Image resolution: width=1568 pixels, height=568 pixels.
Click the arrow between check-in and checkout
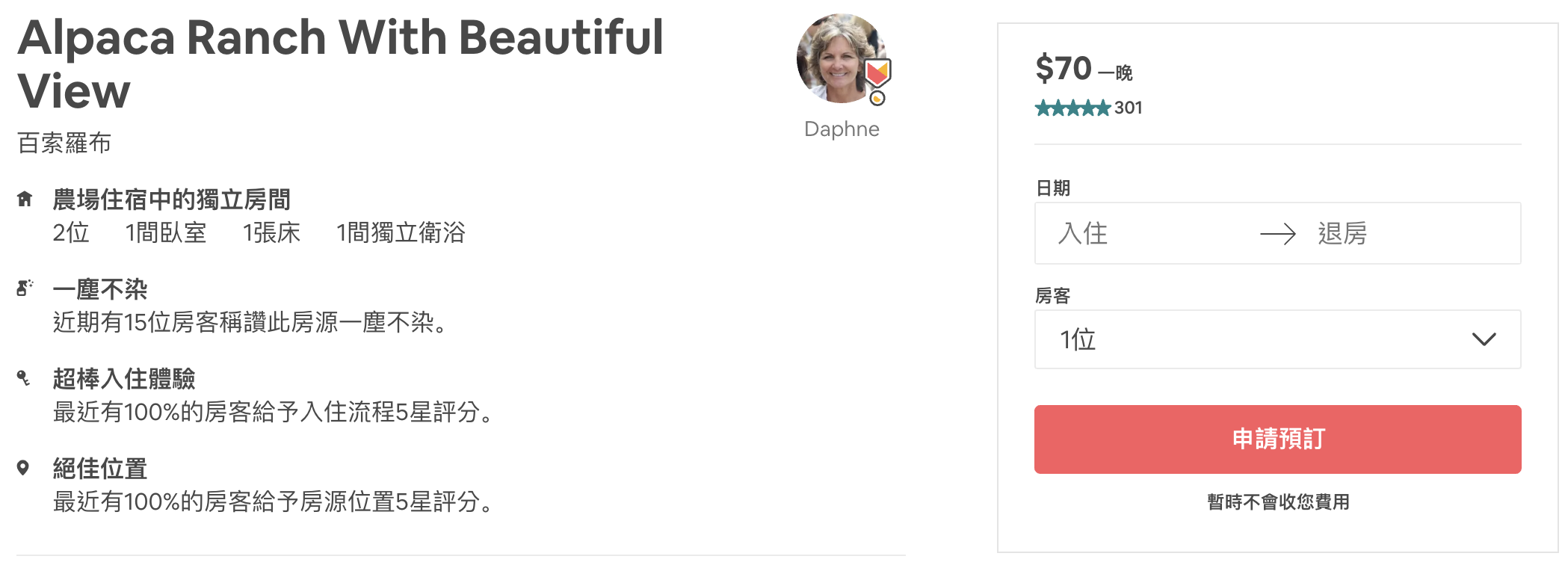tap(1277, 234)
